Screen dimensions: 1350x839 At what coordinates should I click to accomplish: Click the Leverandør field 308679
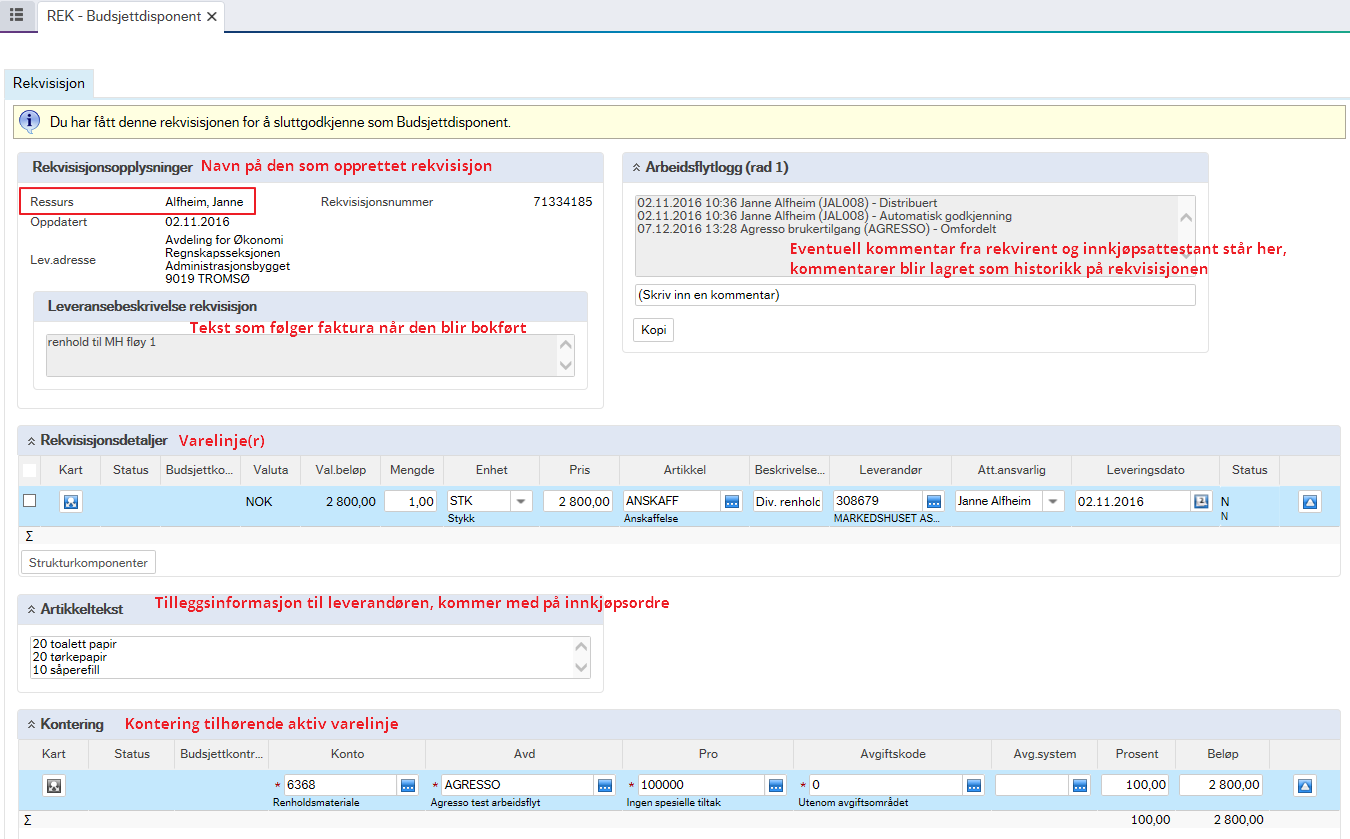(x=878, y=501)
